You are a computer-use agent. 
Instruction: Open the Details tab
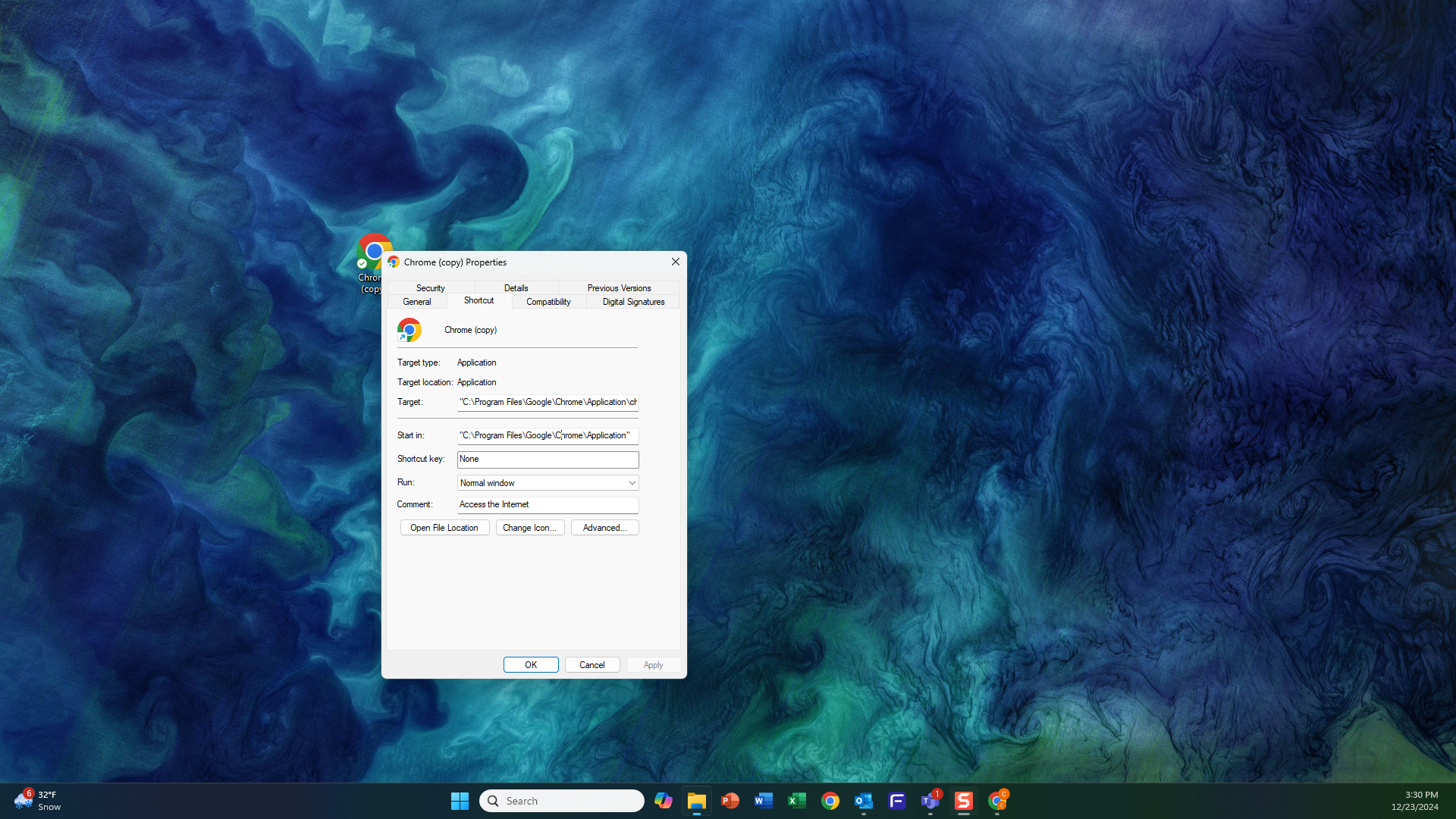coord(516,288)
